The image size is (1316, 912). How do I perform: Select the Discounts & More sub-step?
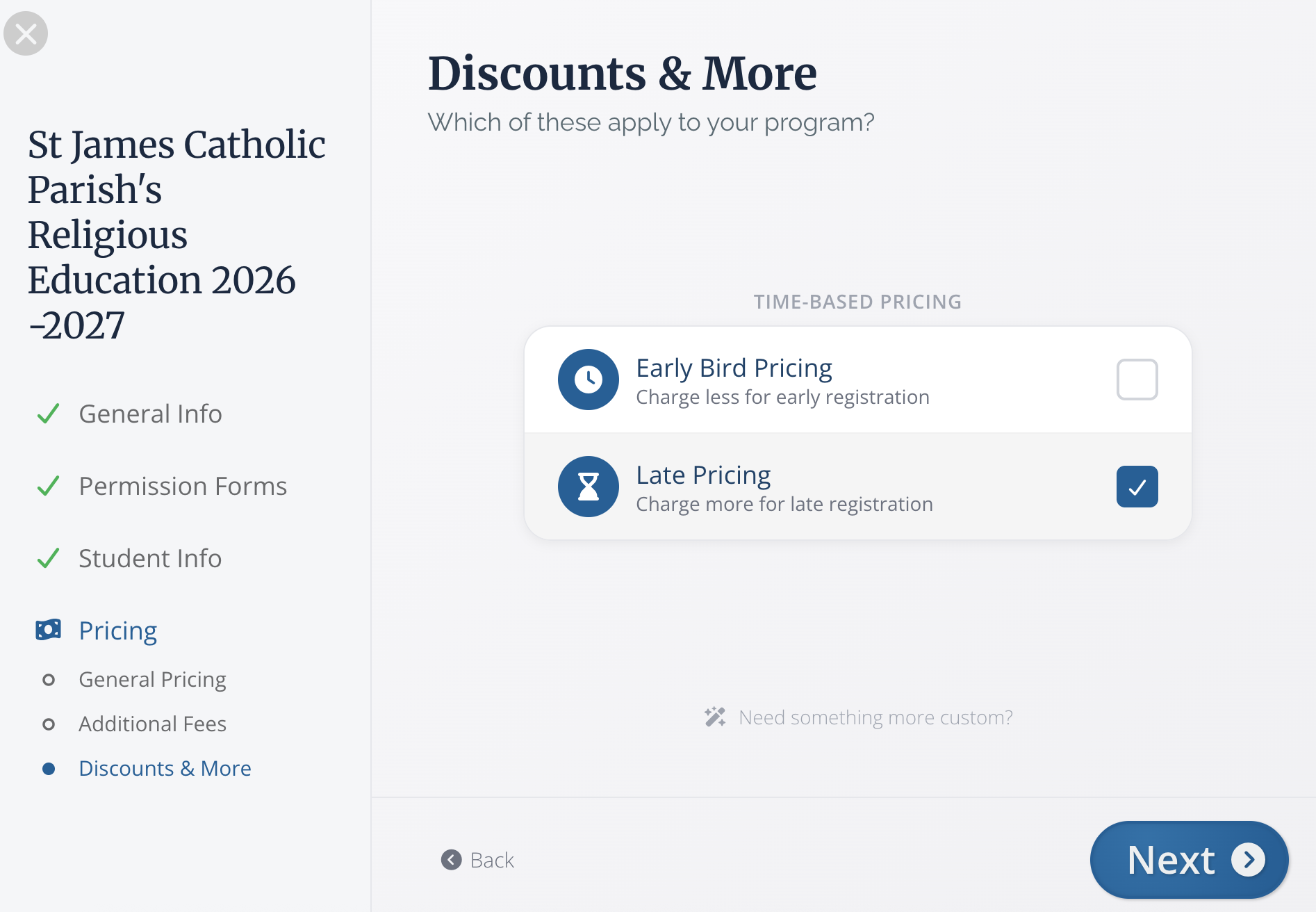[165, 768]
